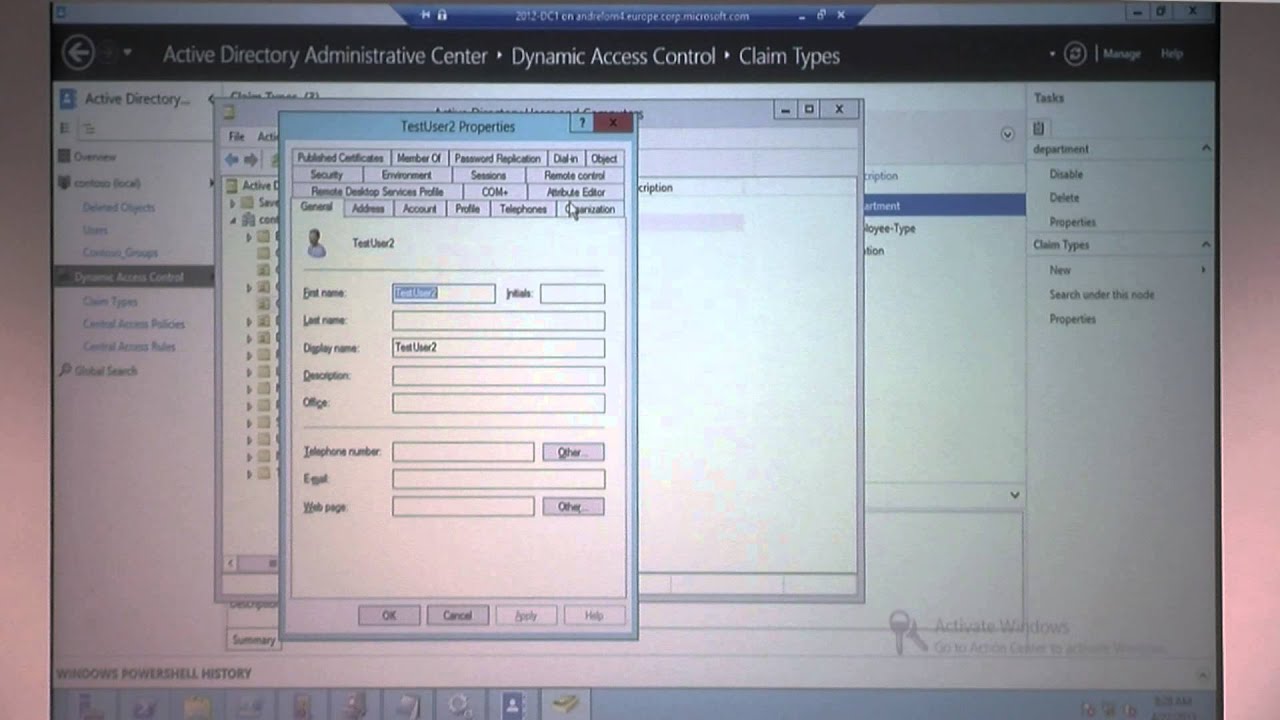1280x720 pixels.
Task: Select the Member Of tab
Action: (418, 158)
